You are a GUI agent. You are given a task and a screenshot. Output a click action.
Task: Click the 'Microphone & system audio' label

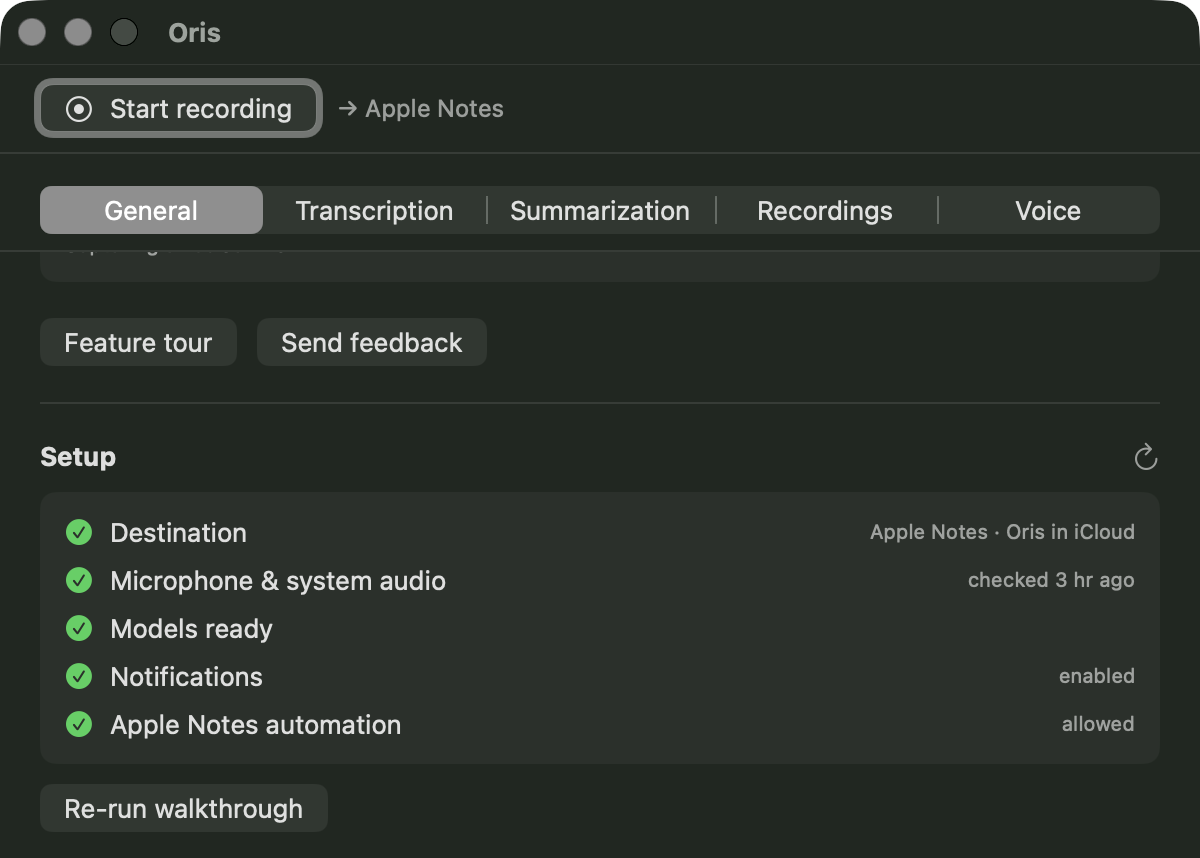(278, 581)
